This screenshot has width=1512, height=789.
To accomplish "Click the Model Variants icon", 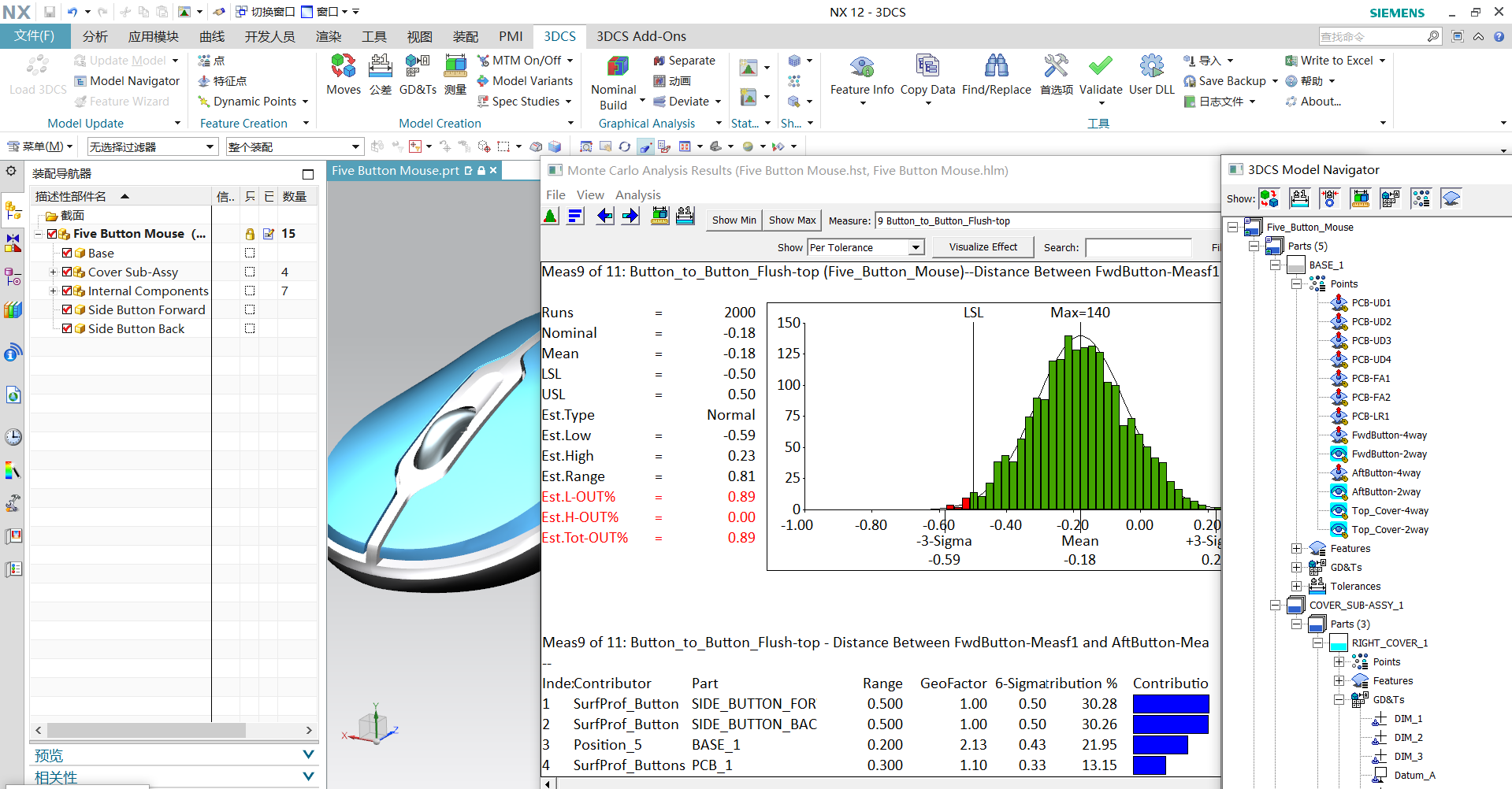I will tap(483, 81).
